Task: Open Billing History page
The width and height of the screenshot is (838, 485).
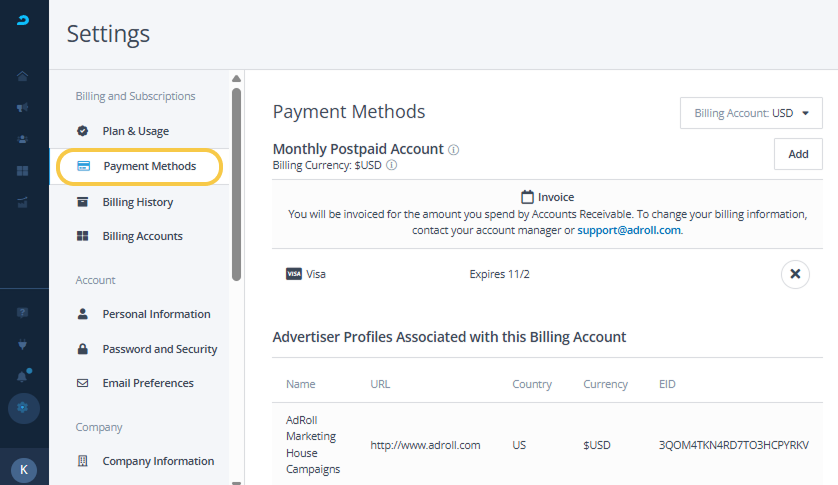Action: 137,202
